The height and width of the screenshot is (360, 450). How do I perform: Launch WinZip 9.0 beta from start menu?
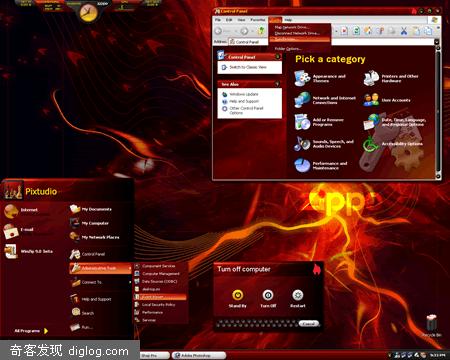click(28, 251)
